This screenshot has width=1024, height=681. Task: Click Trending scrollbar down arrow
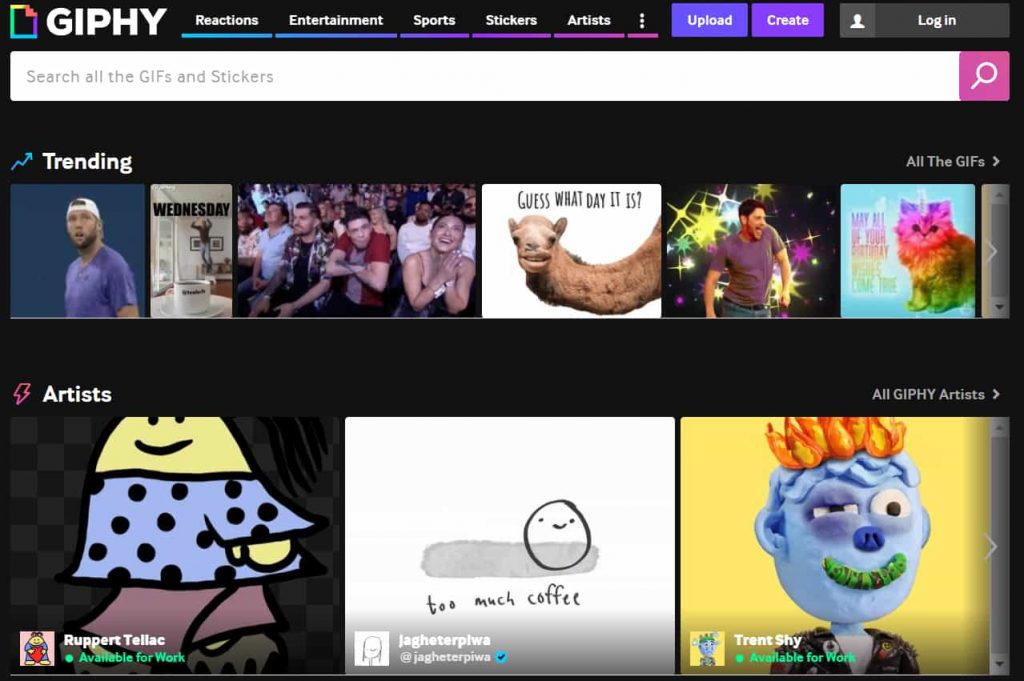(999, 308)
